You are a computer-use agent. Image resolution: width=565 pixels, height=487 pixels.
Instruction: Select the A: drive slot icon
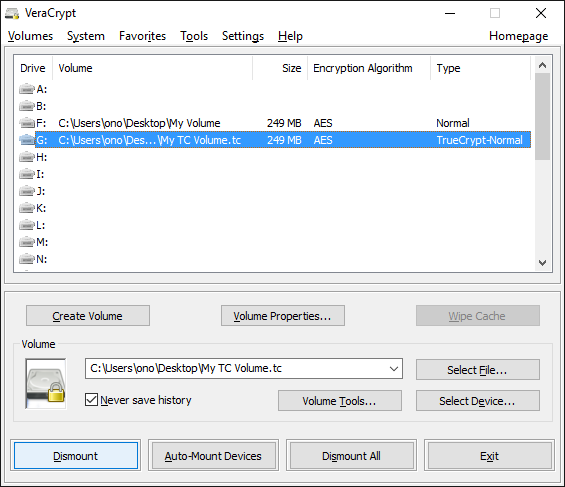[27, 89]
